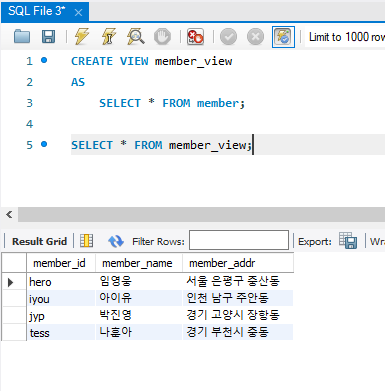Select cell '임영웅' in member_name

click(139, 282)
